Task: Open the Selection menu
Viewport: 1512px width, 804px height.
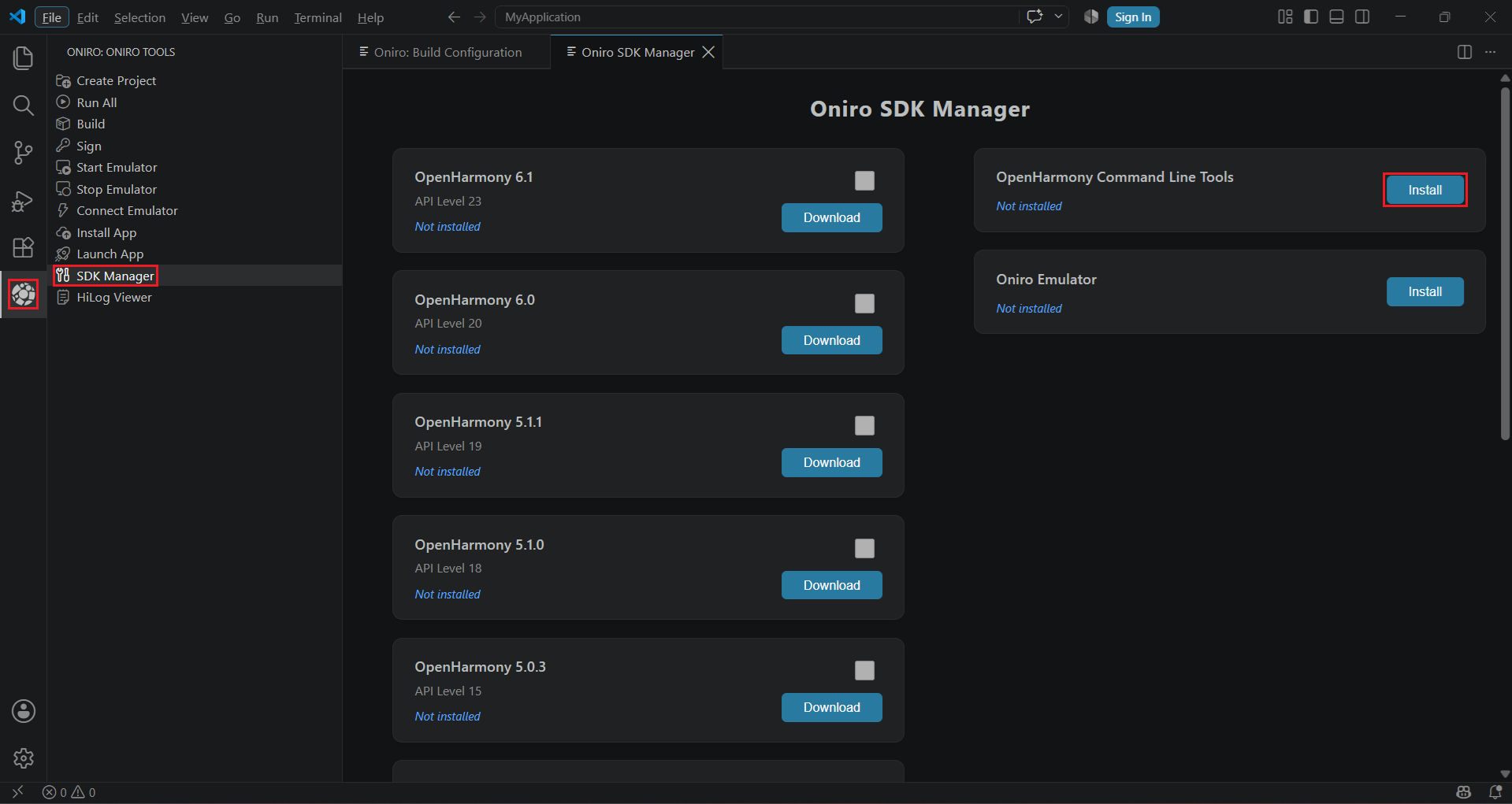Action: (x=139, y=17)
